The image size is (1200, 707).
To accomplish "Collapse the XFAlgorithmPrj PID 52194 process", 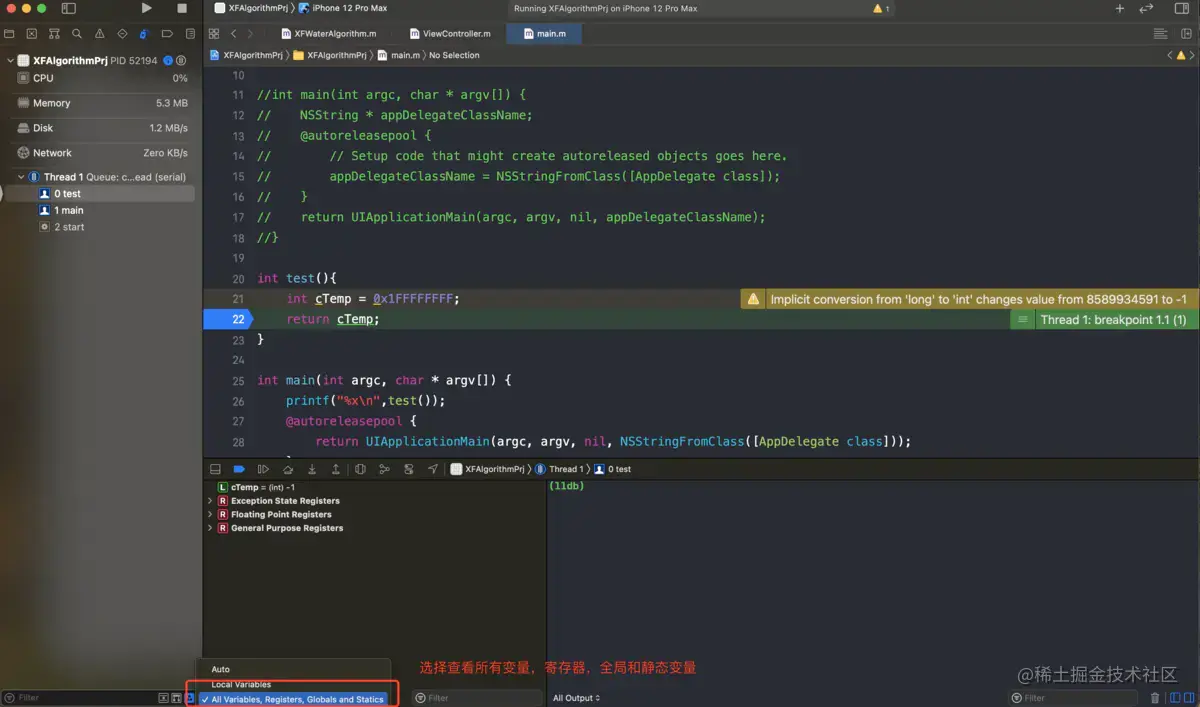I will pyautogui.click(x=10, y=61).
